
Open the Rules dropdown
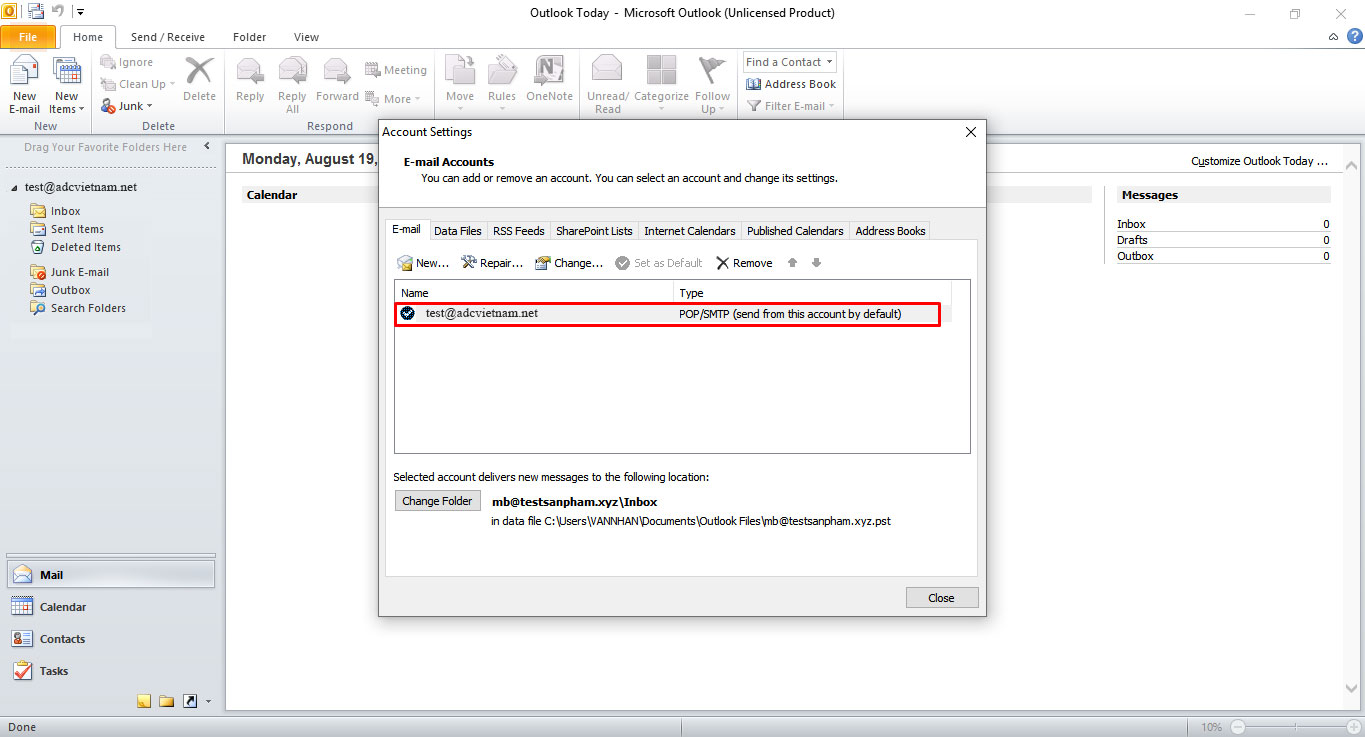click(502, 80)
